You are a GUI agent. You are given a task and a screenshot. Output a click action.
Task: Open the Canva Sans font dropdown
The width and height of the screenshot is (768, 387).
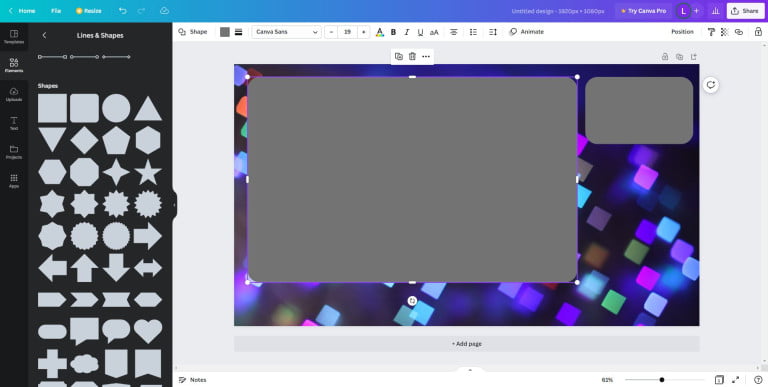coord(287,32)
